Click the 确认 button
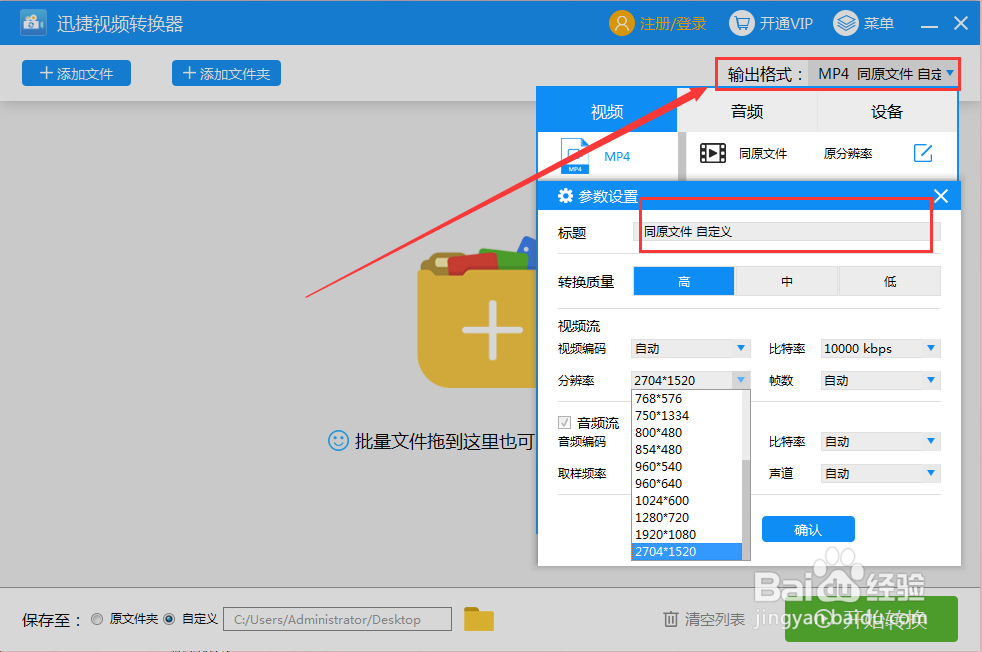The width and height of the screenshot is (982, 652). 808,529
